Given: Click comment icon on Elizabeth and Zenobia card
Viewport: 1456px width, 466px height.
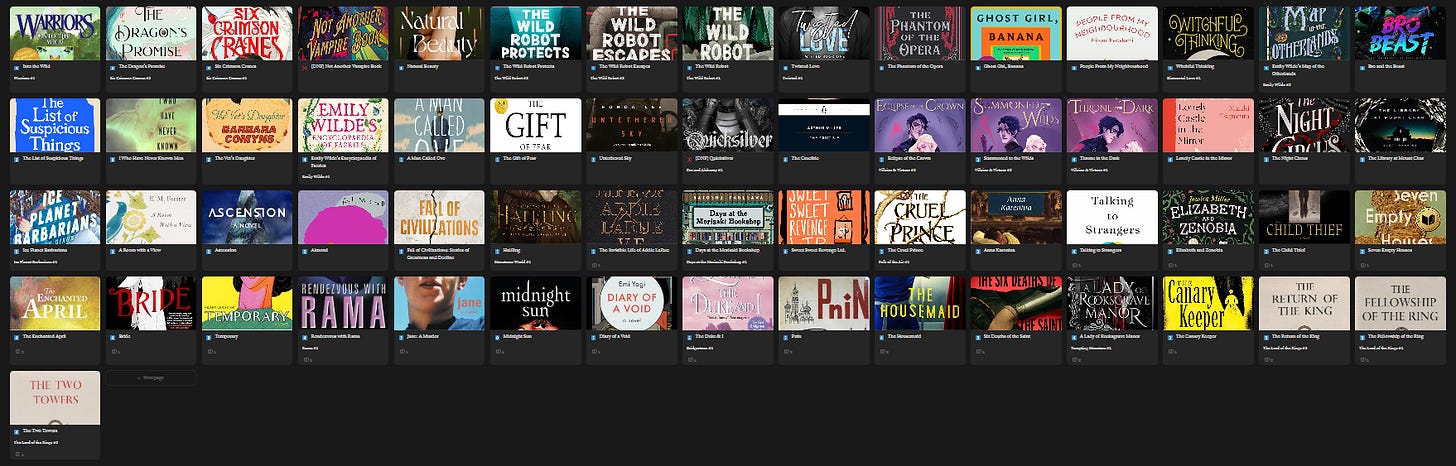Looking at the screenshot, I should 1172,265.
